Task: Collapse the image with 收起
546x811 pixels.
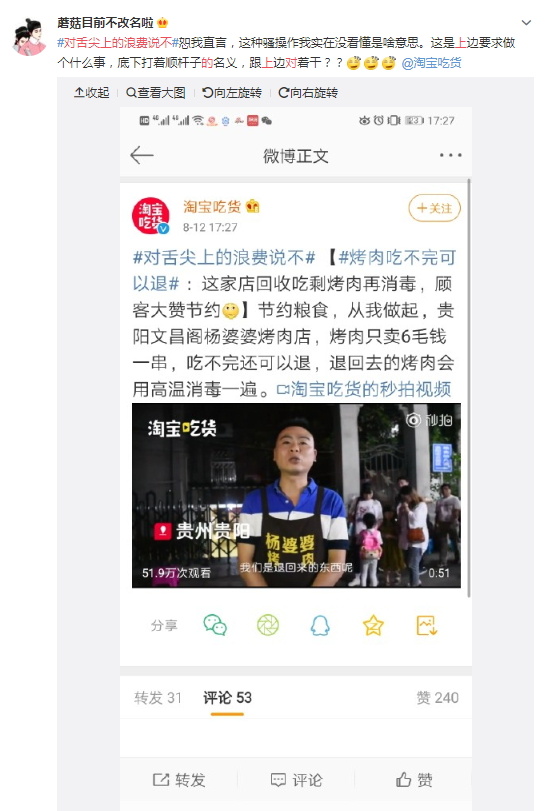Action: click(x=91, y=93)
